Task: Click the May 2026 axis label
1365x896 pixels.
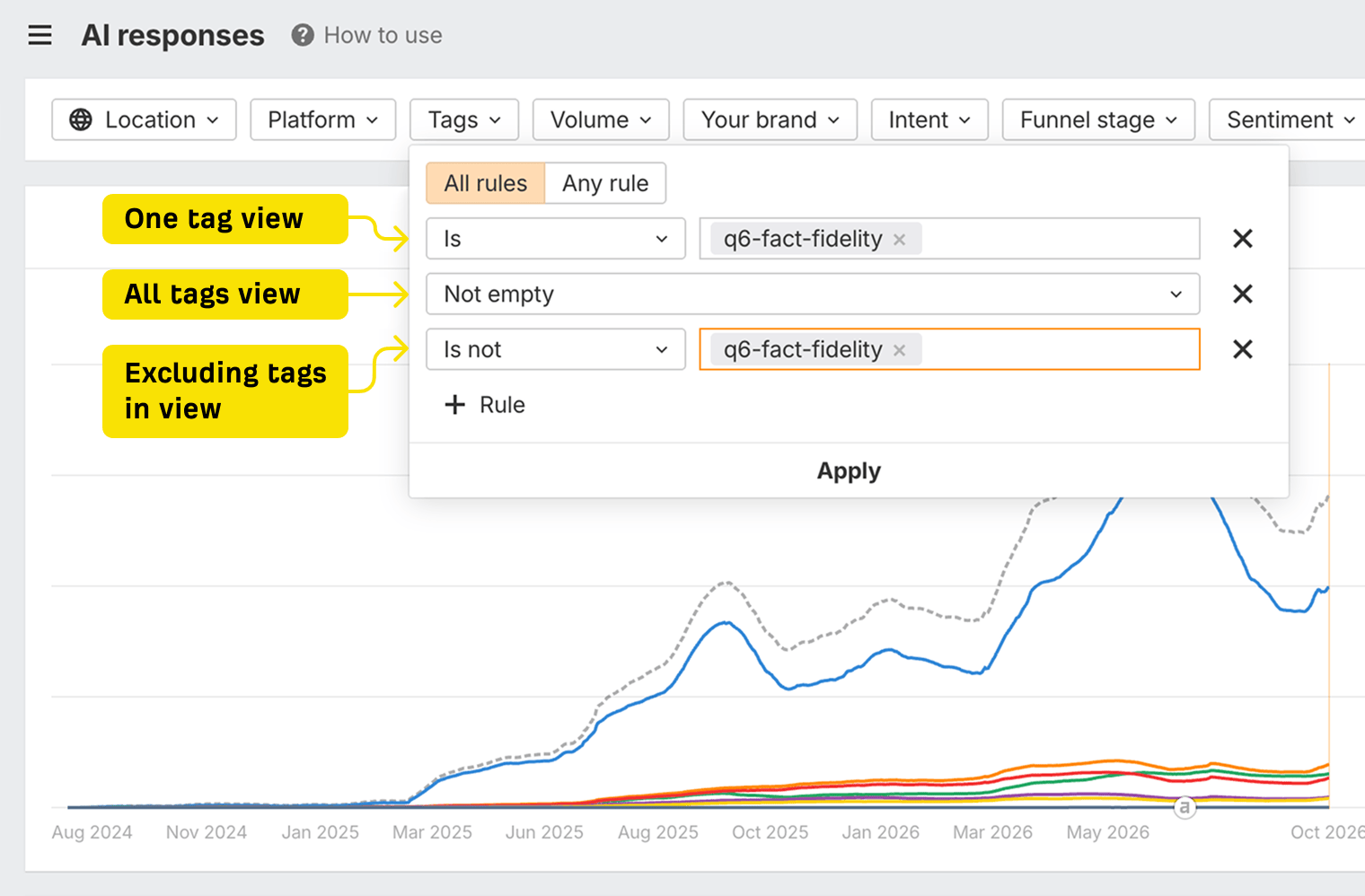Action: (x=1107, y=832)
